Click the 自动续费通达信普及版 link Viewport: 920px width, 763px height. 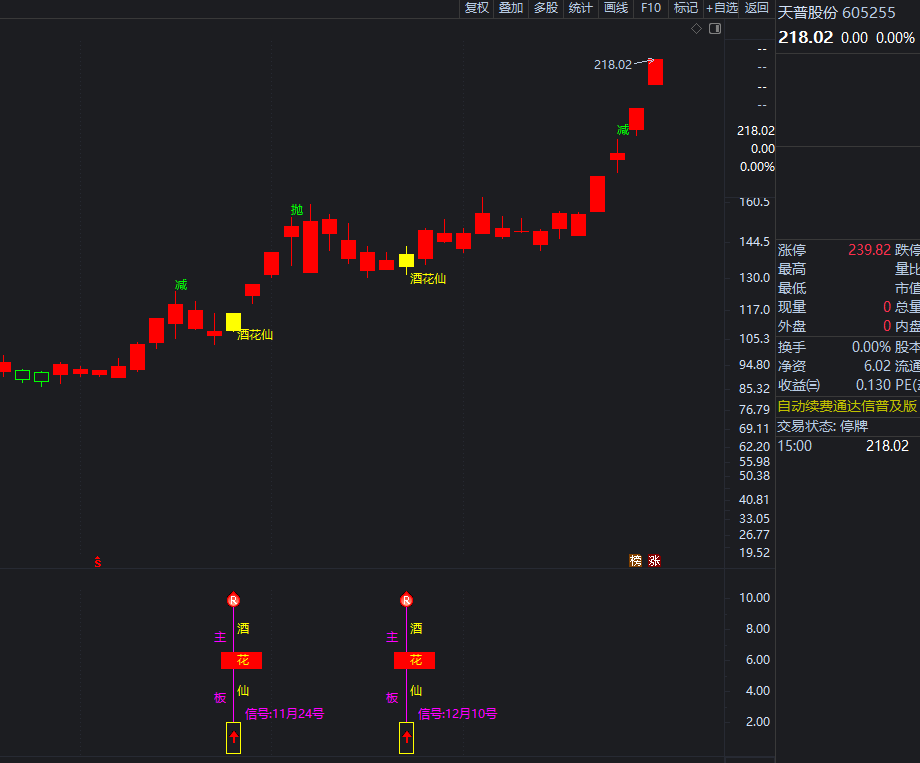click(x=847, y=406)
